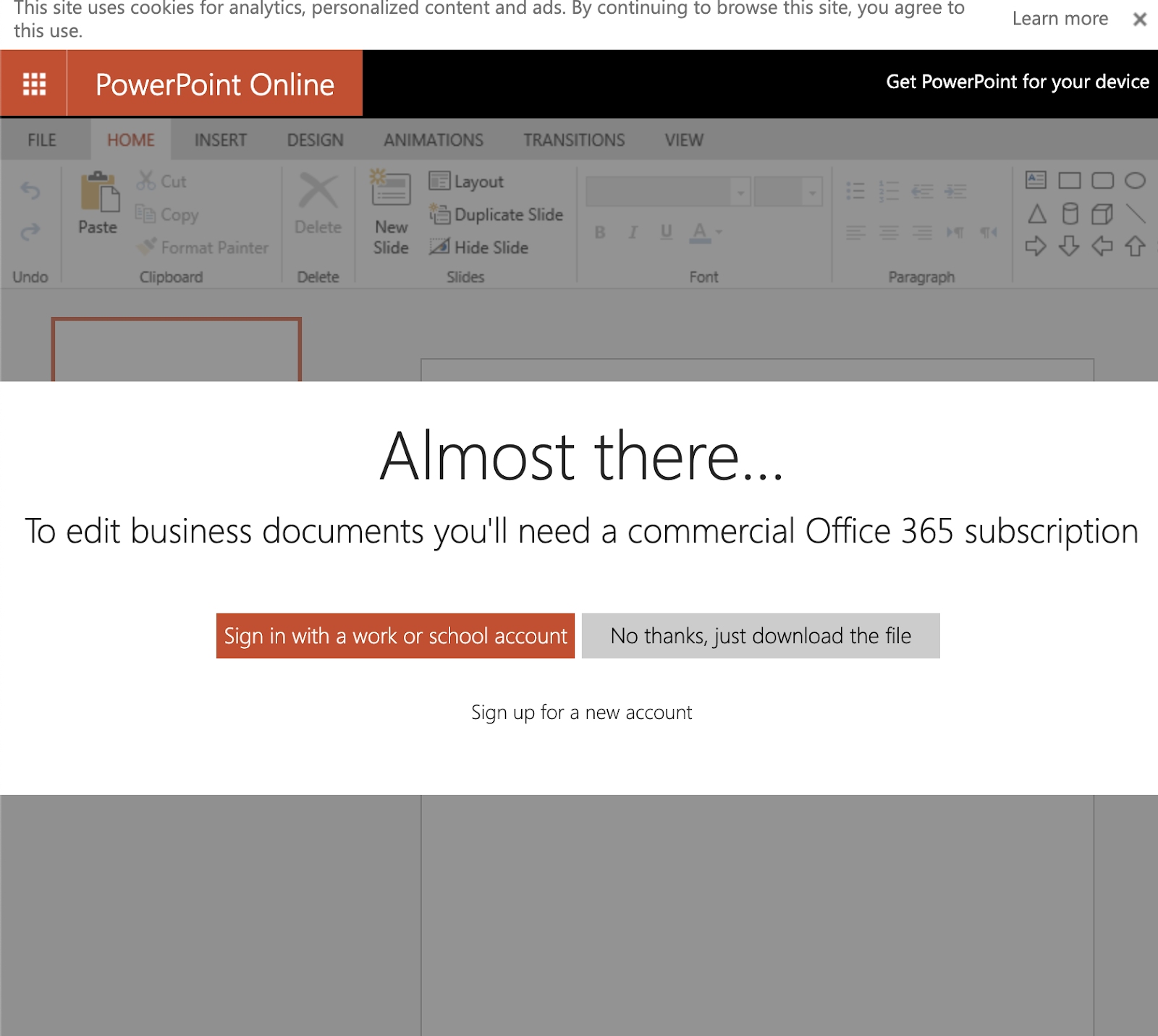
Task: Open the slide Layout options
Action: click(x=466, y=181)
